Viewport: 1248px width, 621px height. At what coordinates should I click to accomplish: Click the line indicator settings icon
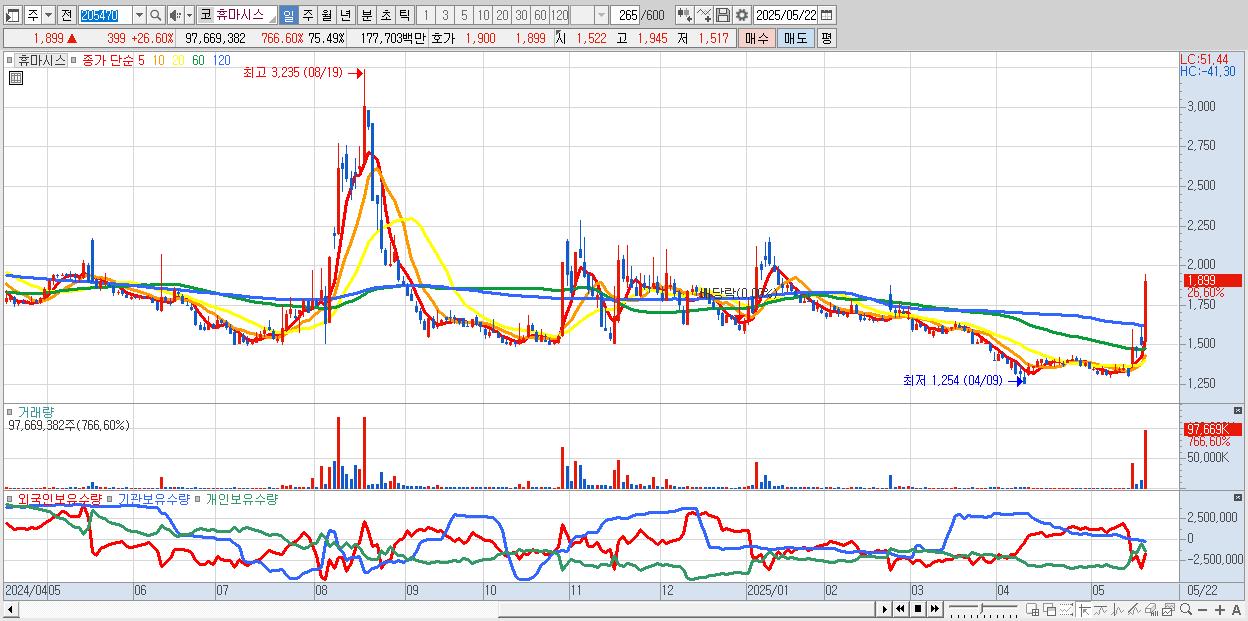[x=704, y=15]
